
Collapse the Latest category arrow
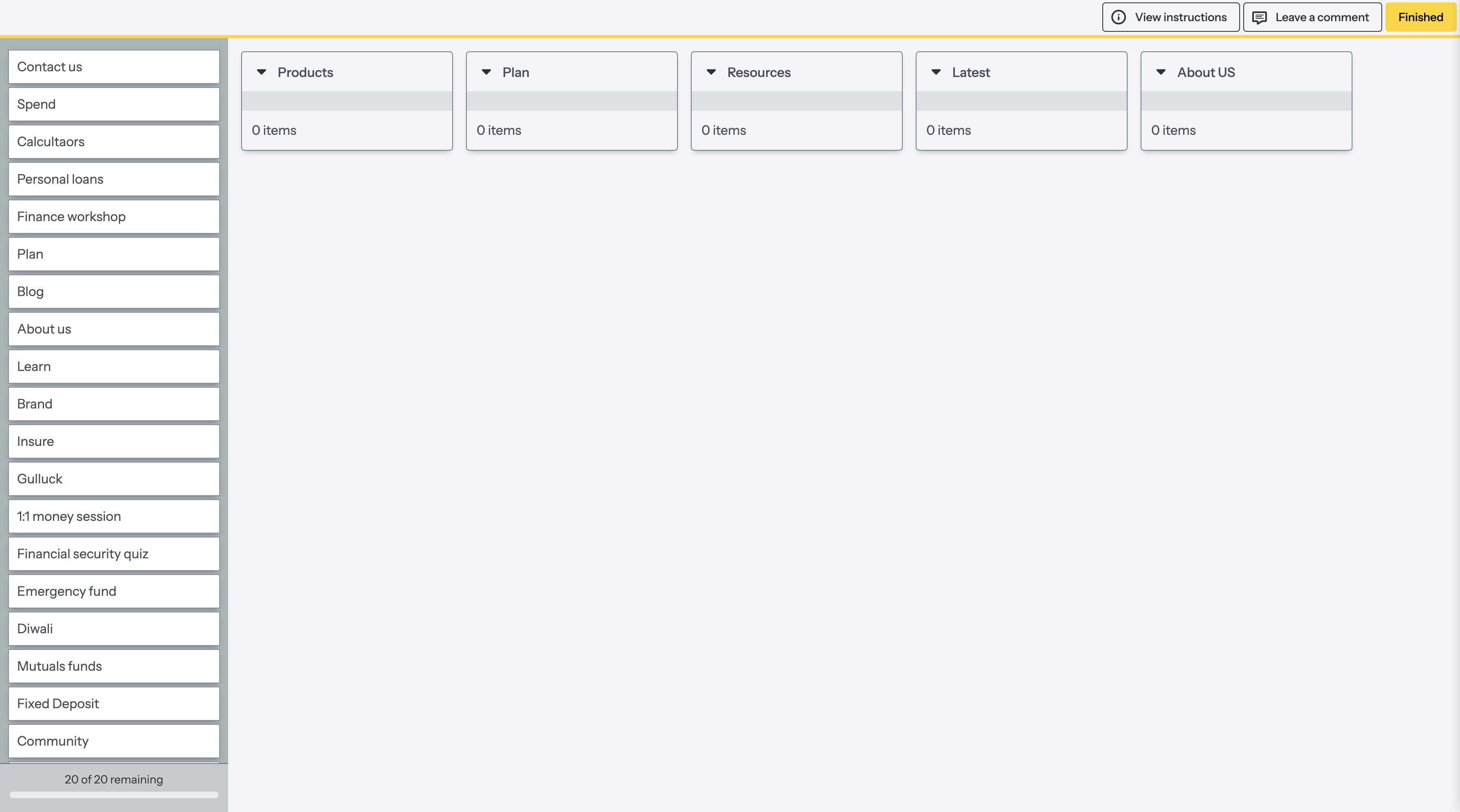tap(936, 72)
